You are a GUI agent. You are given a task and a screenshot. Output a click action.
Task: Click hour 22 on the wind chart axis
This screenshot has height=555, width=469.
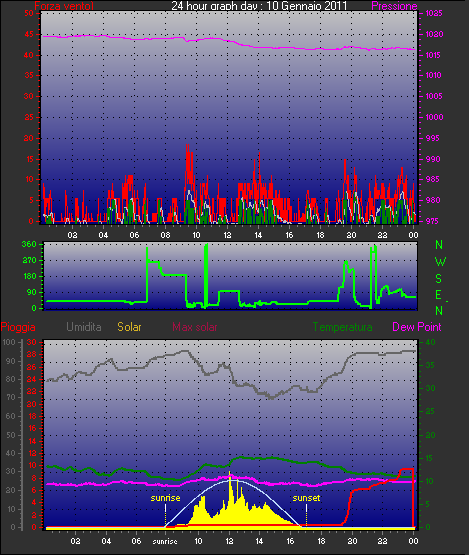point(382,235)
